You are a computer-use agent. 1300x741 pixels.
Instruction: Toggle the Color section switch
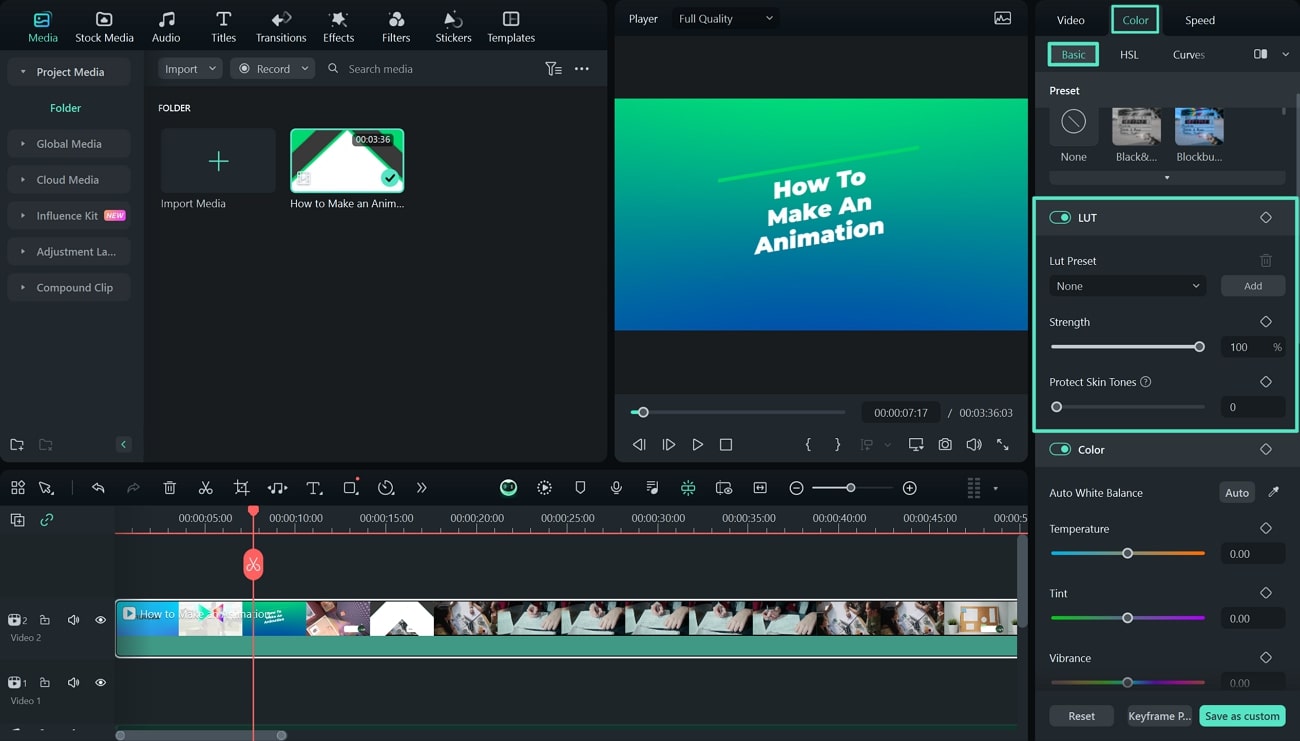[1060, 449]
